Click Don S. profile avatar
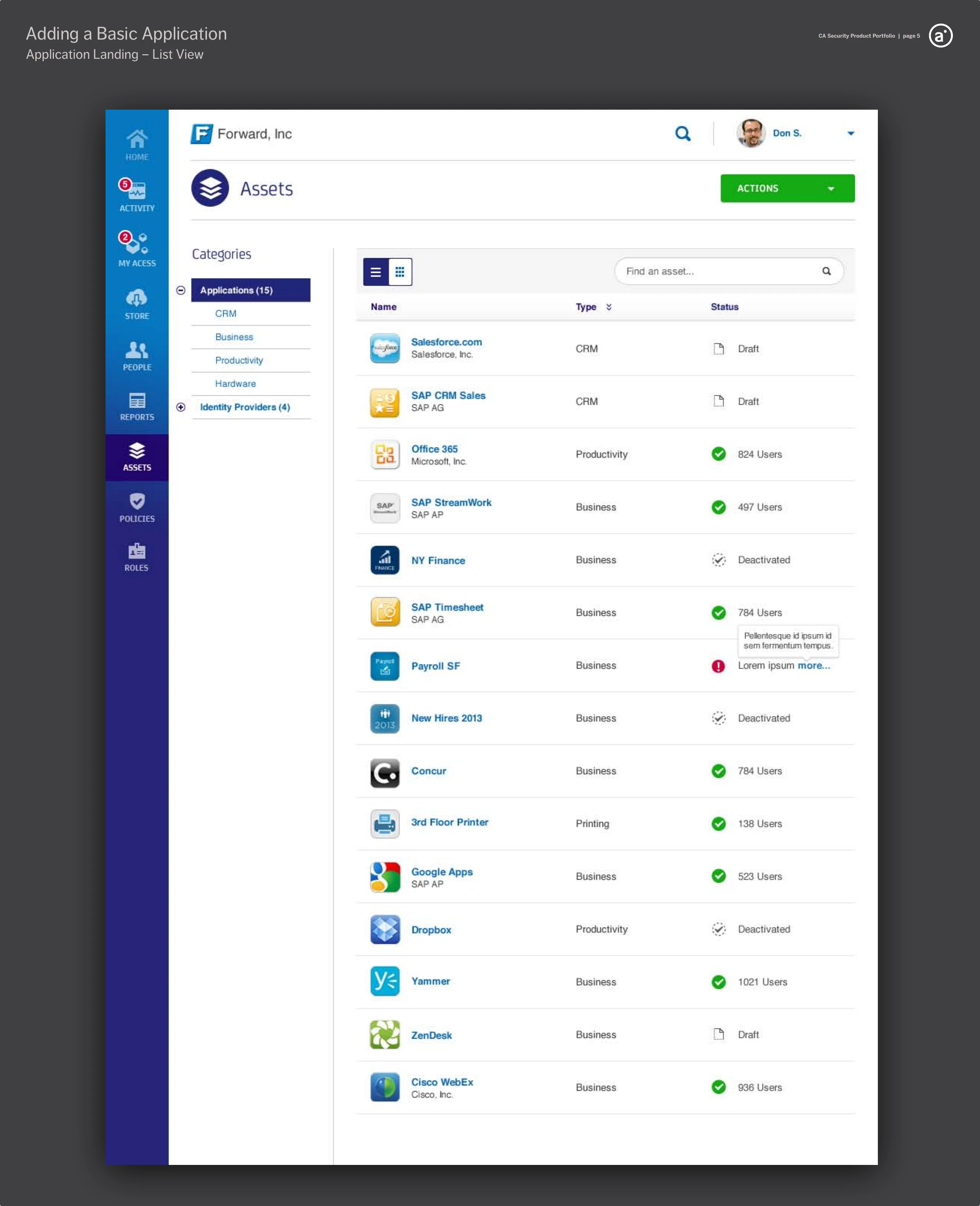Image resolution: width=980 pixels, height=1206 pixels. (x=751, y=133)
